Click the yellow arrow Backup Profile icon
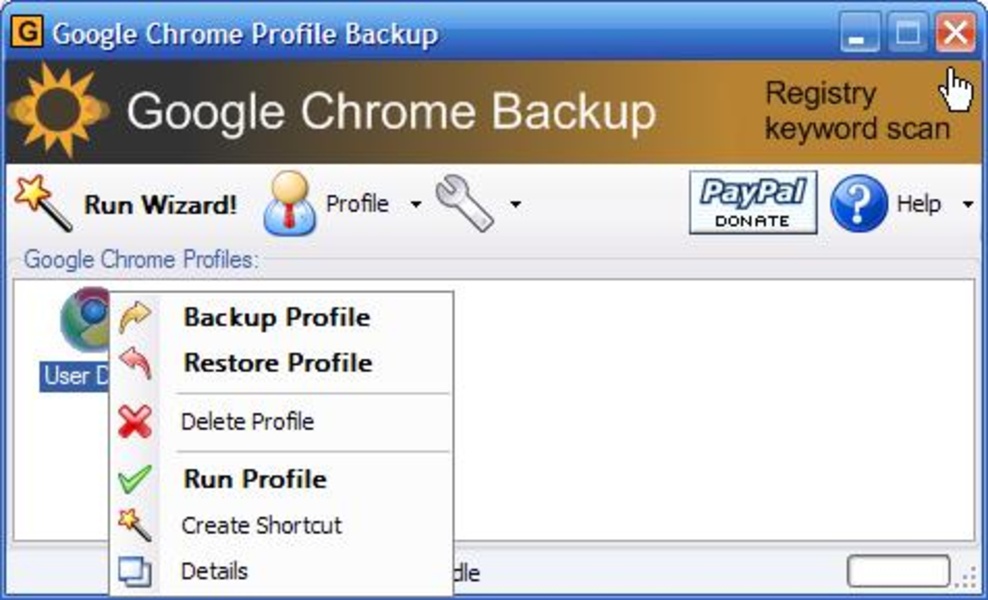The image size is (988, 600). click(135, 318)
